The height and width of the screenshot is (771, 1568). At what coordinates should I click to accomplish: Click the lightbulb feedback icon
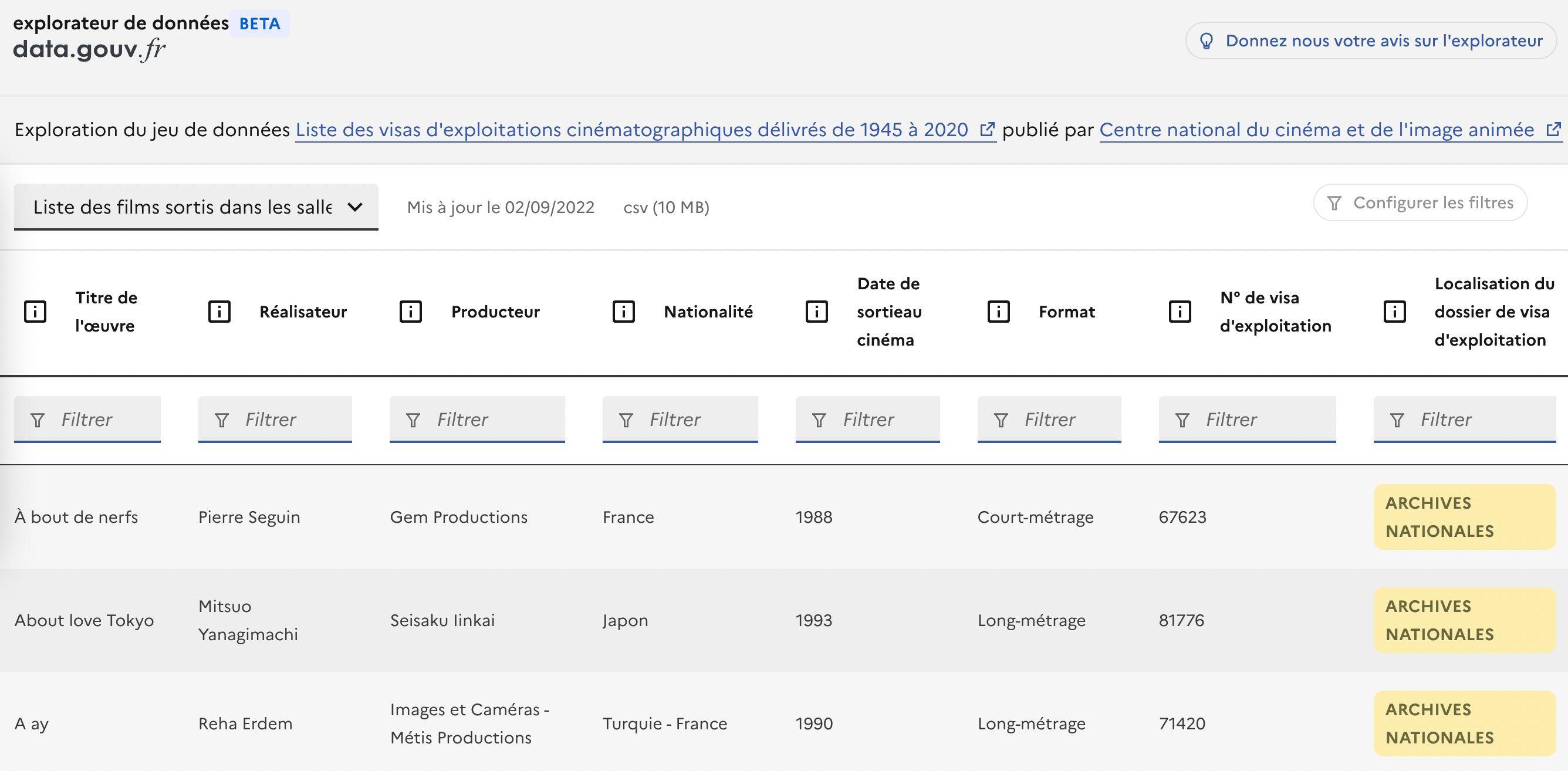click(x=1206, y=40)
